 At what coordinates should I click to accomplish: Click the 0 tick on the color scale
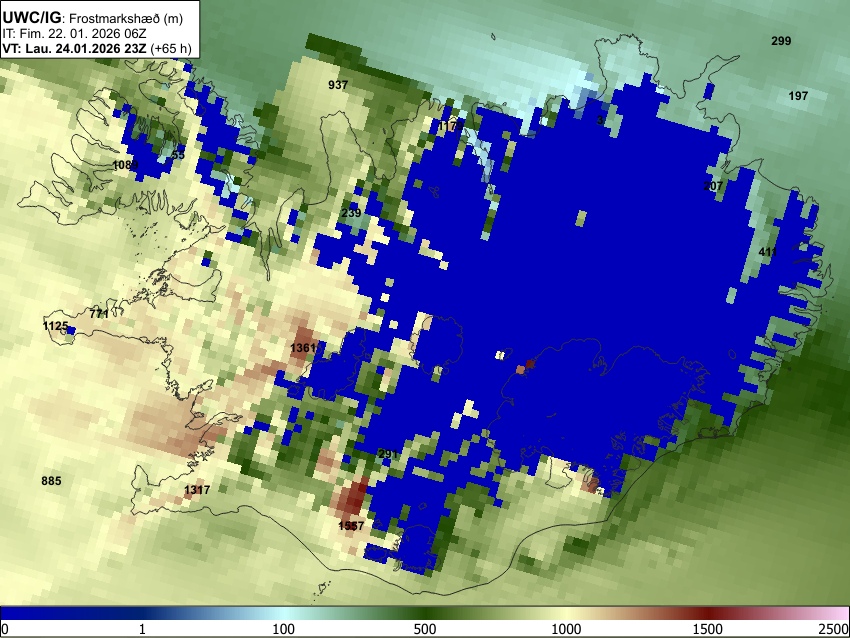5,629
